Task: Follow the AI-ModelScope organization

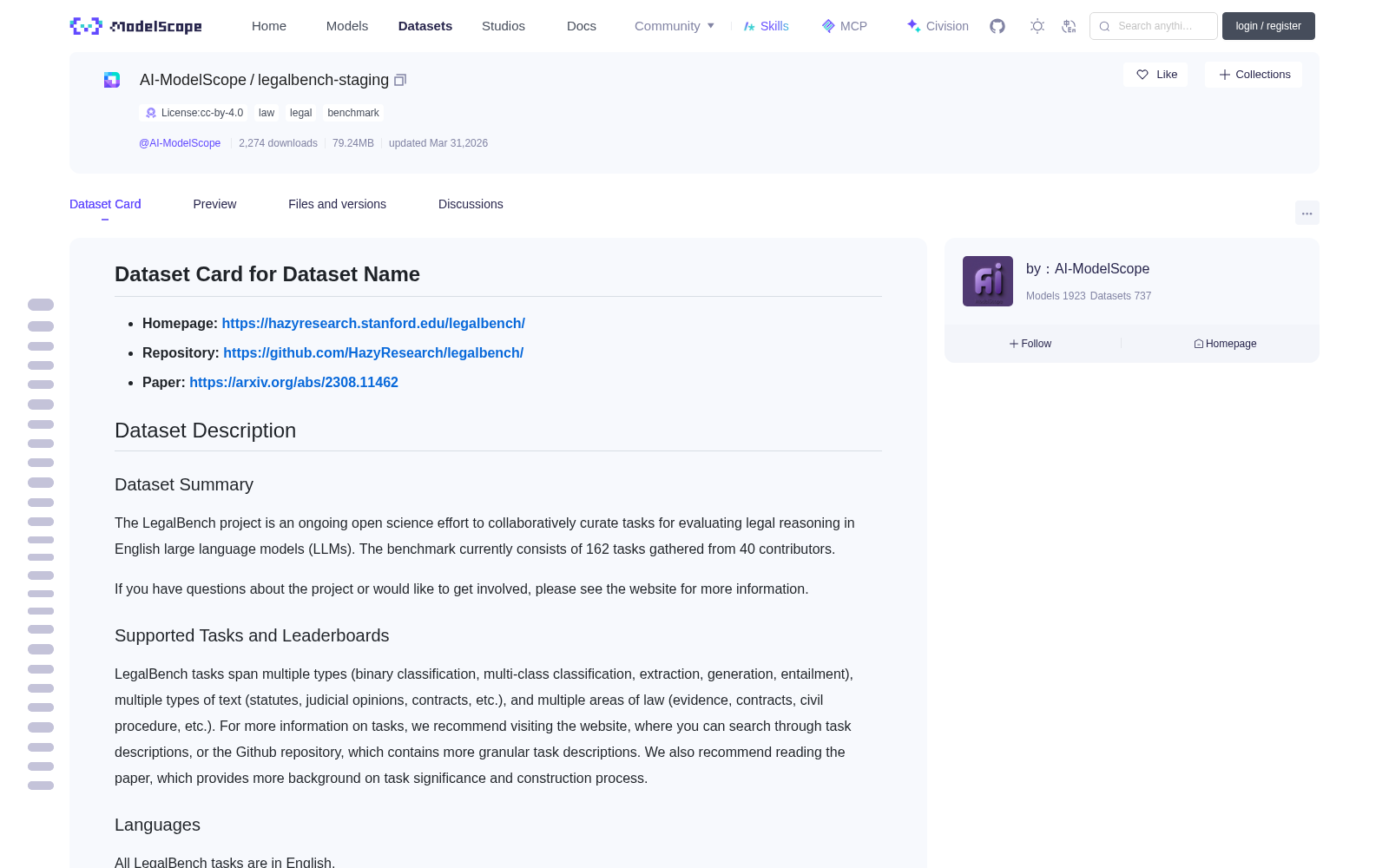Action: click(x=1030, y=344)
